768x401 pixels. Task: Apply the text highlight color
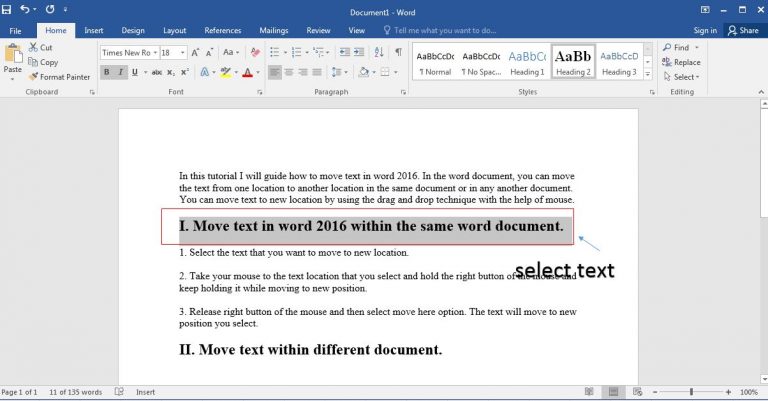click(225, 72)
